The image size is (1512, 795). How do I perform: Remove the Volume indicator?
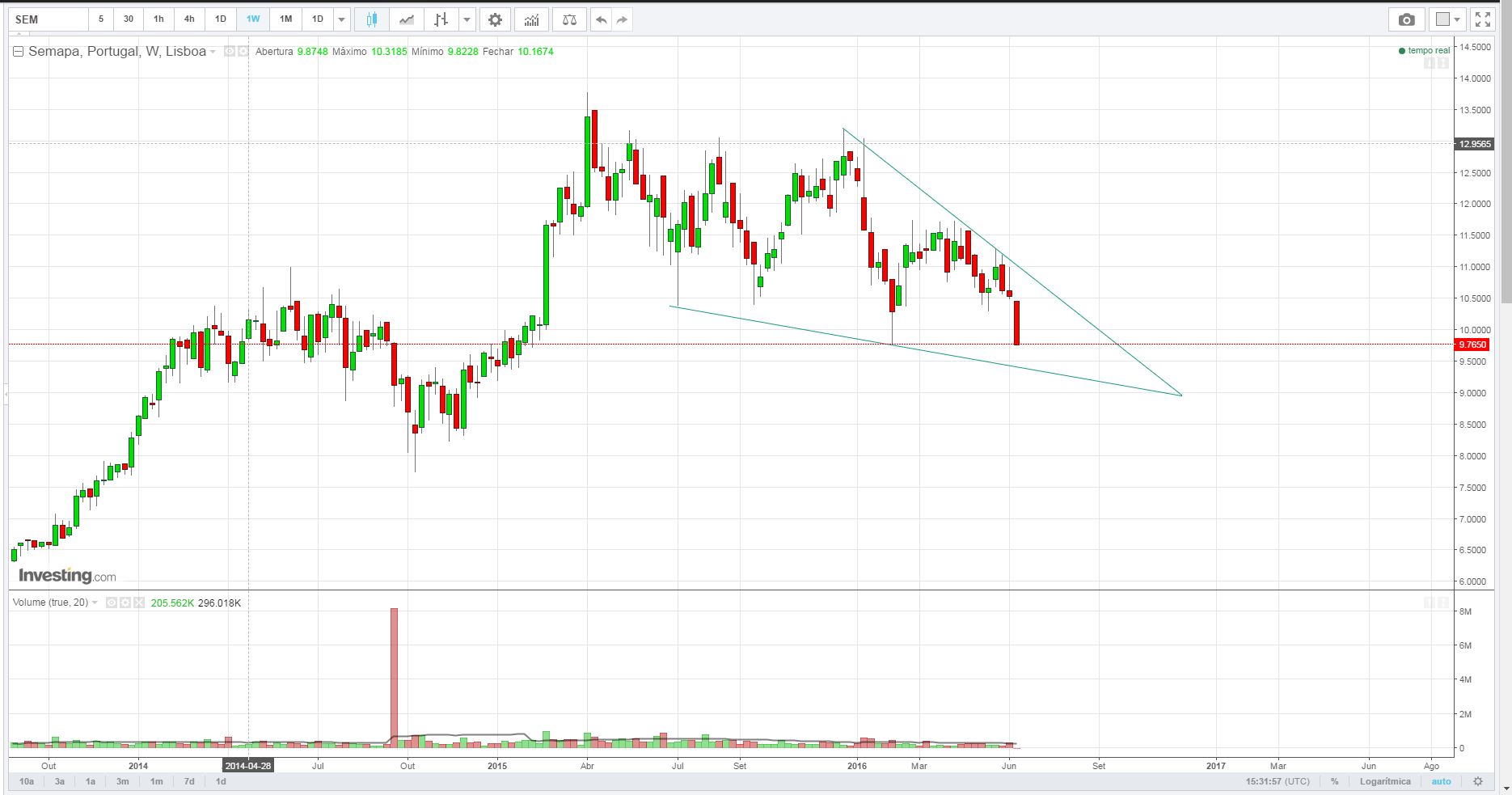pyautogui.click(x=139, y=603)
